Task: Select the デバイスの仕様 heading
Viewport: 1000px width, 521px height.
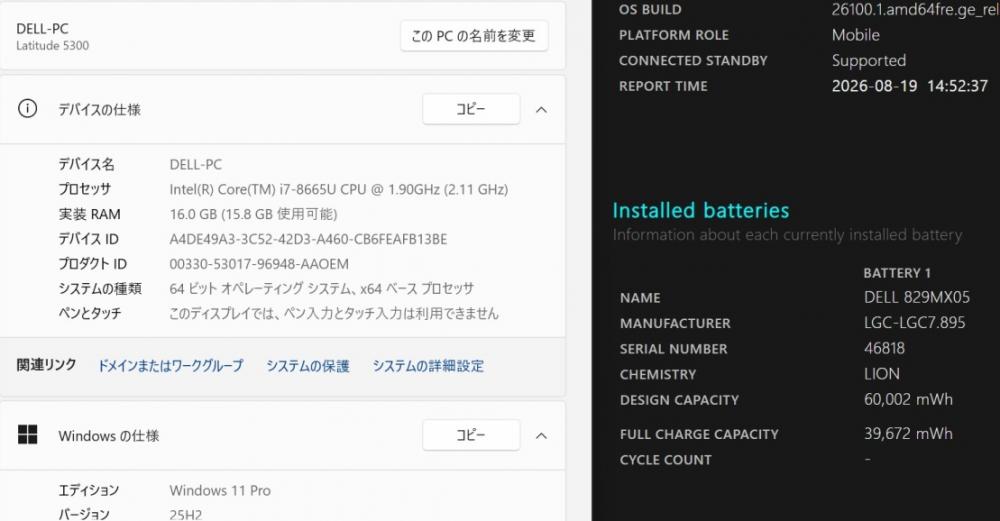Action: coord(99,110)
